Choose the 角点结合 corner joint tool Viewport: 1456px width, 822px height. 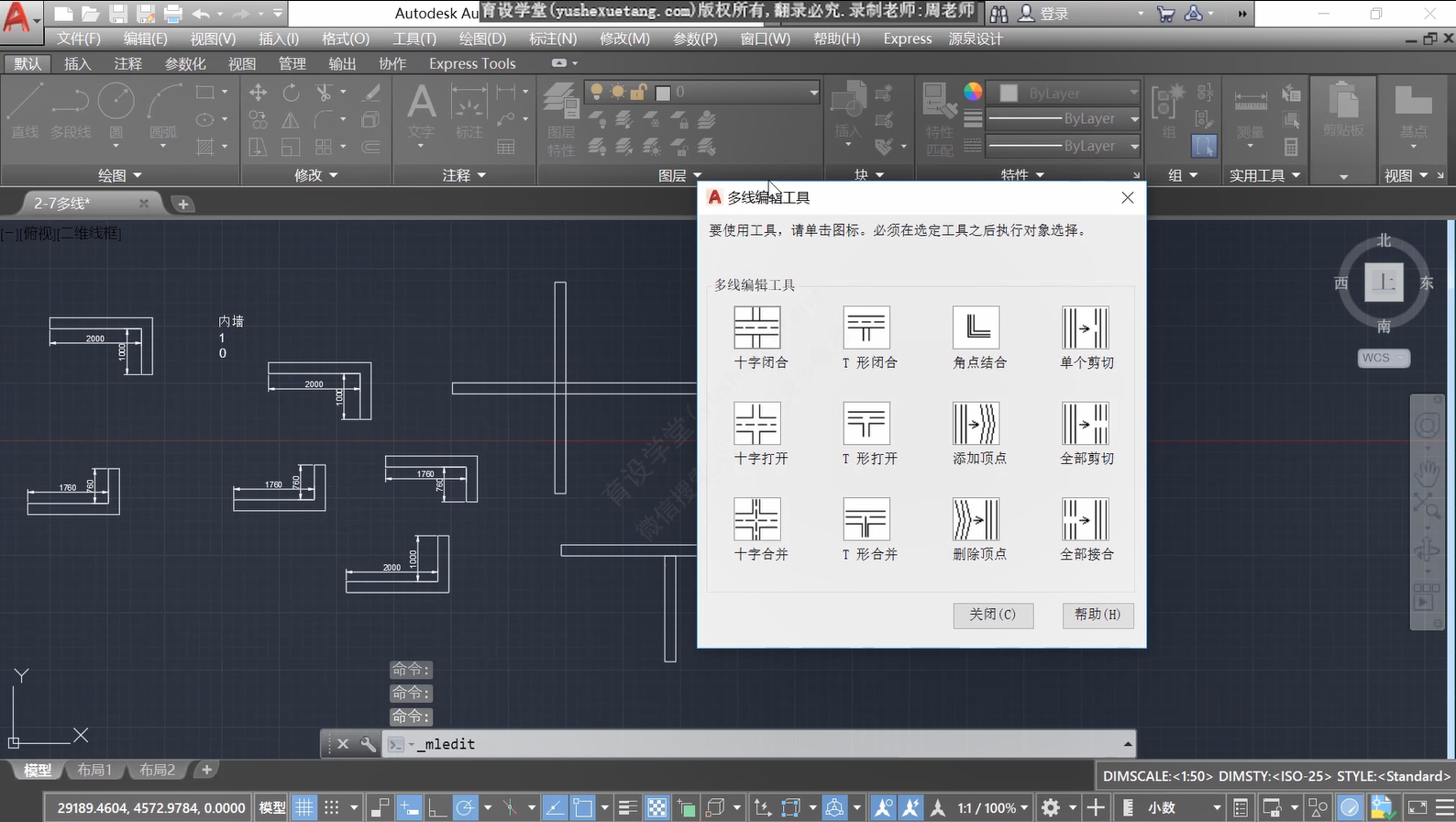pyautogui.click(x=976, y=328)
